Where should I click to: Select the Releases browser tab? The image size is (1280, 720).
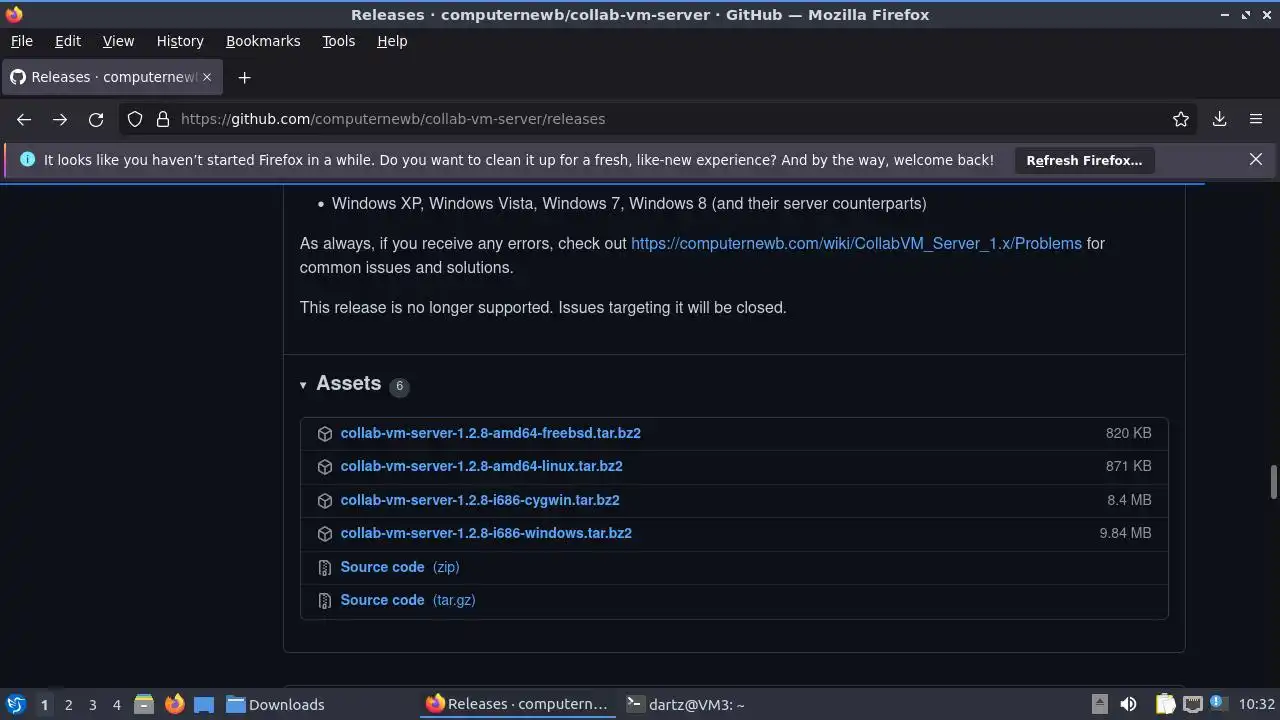[x=112, y=77]
